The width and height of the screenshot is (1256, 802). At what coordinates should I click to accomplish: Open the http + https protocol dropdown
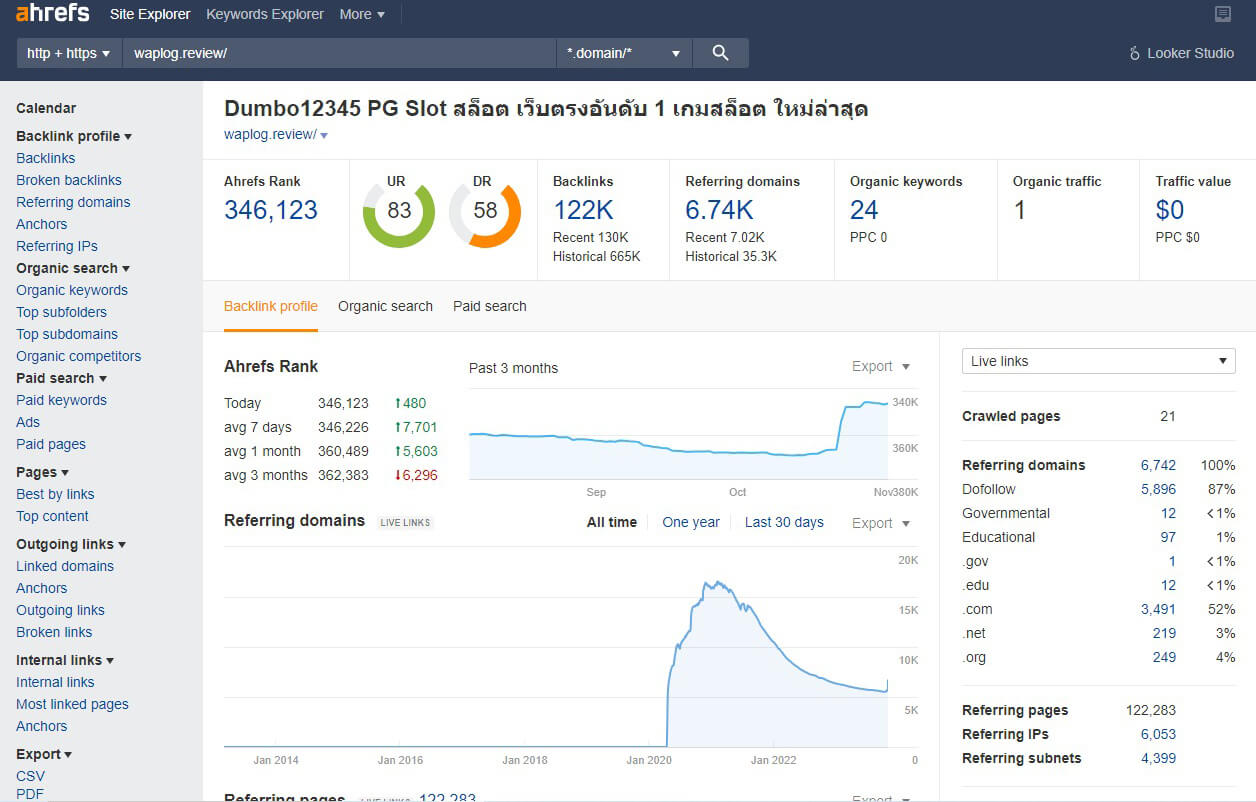pos(68,53)
